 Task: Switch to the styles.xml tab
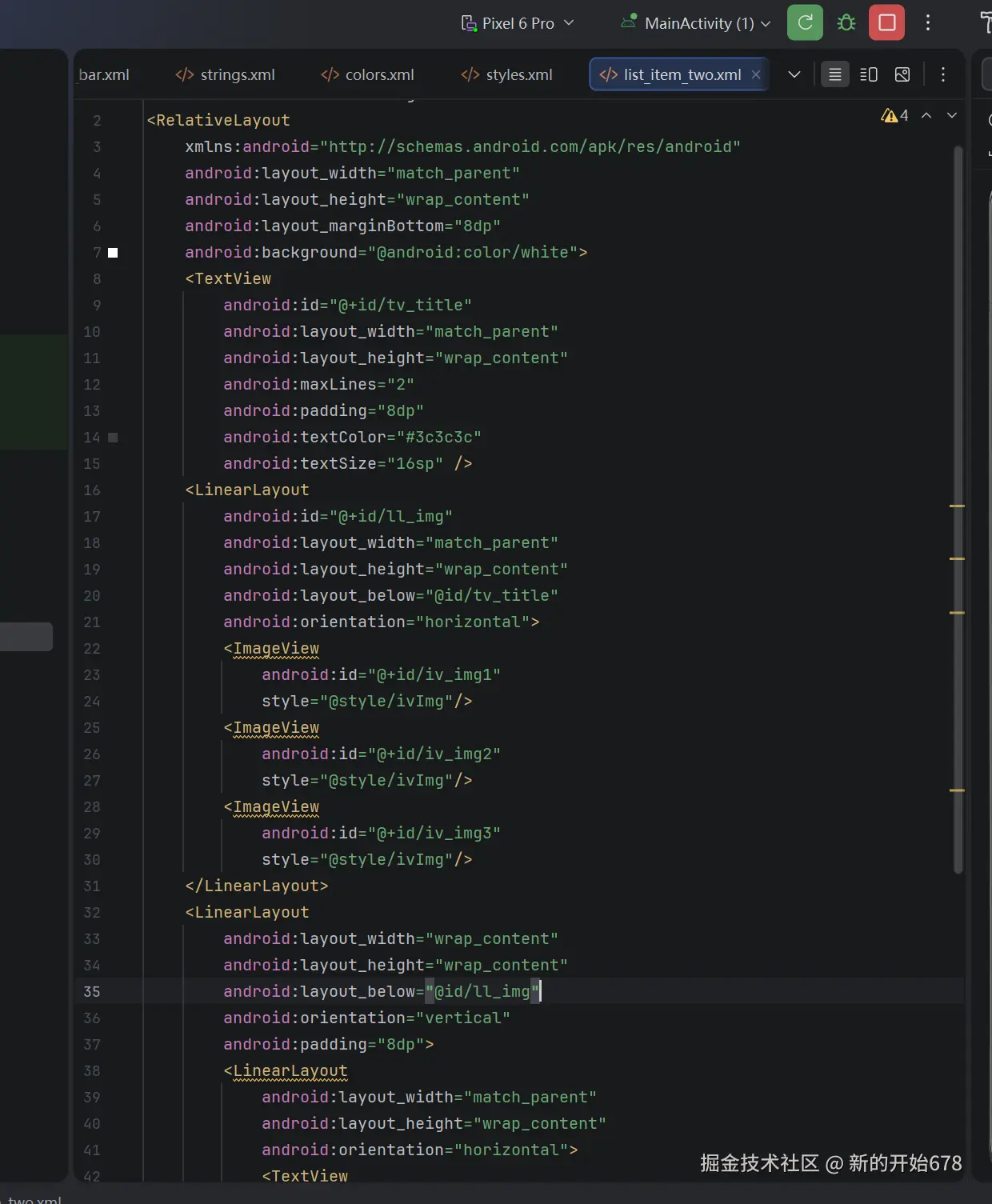coord(507,74)
